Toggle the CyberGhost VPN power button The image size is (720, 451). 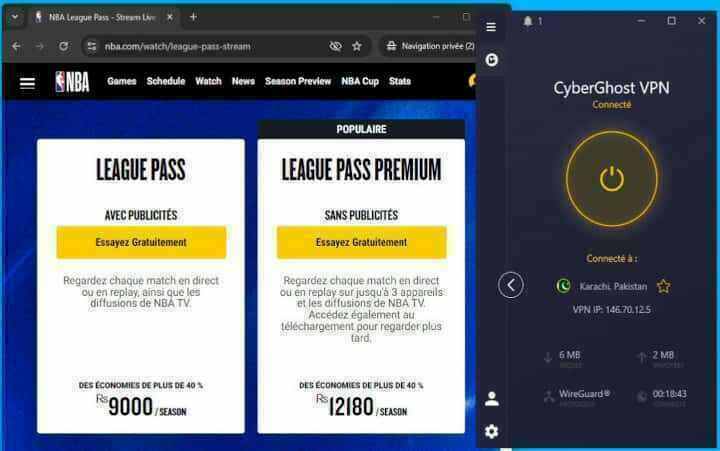[611, 179]
